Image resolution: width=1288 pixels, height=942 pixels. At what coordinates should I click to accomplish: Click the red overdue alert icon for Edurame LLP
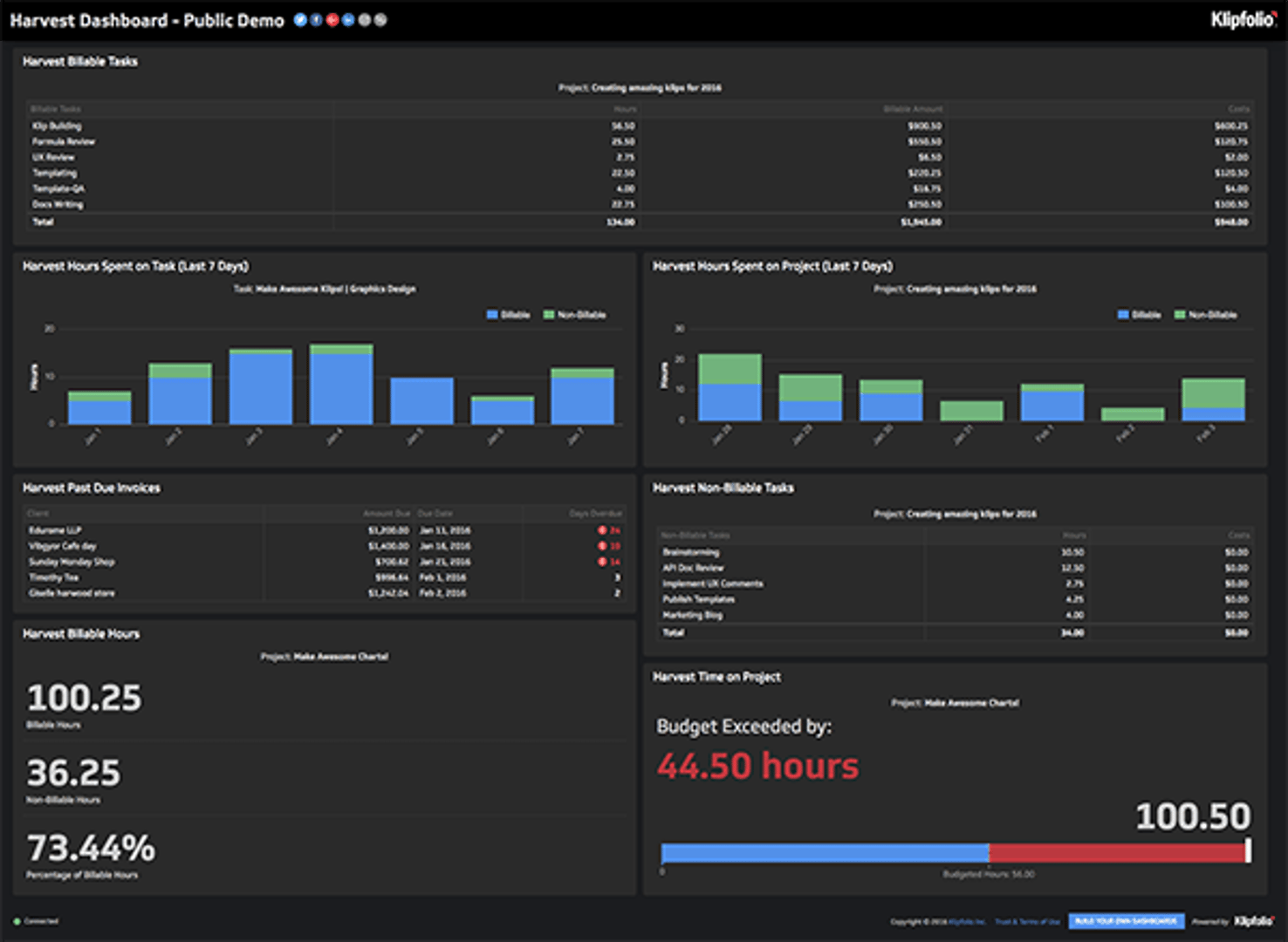602,530
